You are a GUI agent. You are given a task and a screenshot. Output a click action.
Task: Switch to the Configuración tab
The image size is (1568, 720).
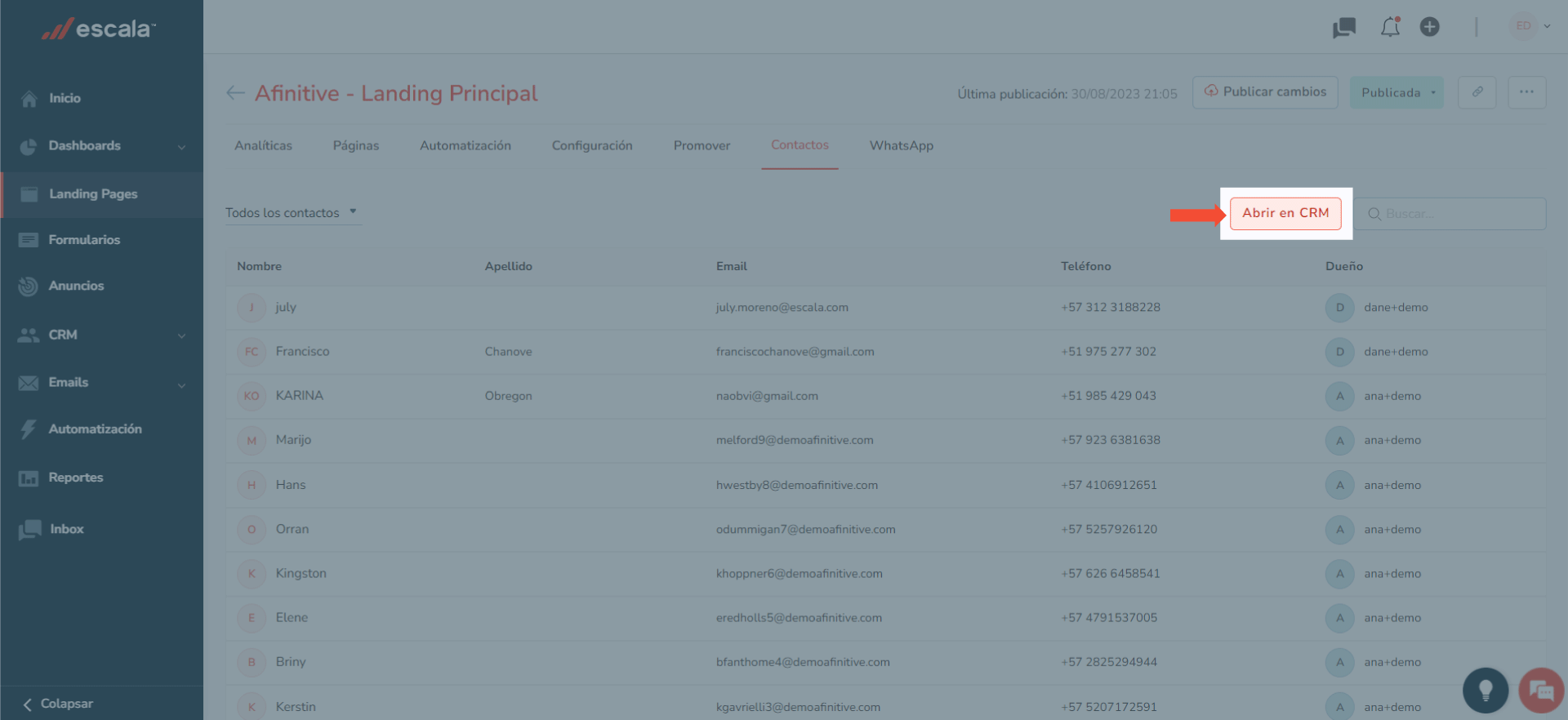592,145
